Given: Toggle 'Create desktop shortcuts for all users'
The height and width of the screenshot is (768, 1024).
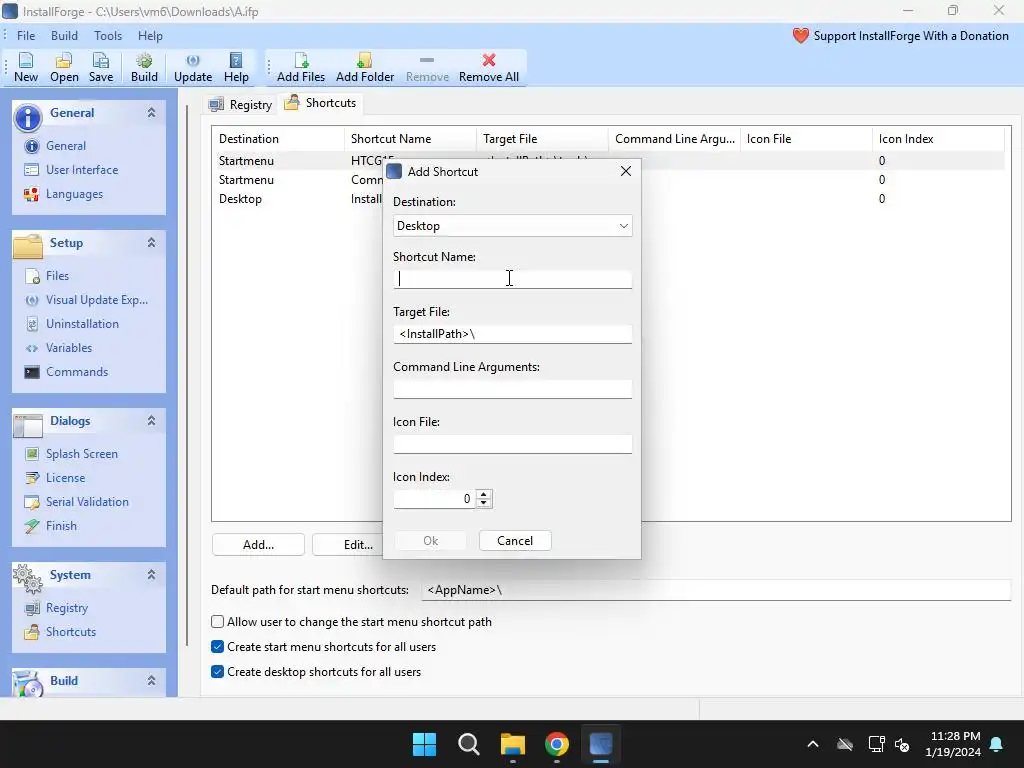Looking at the screenshot, I should tap(217, 671).
